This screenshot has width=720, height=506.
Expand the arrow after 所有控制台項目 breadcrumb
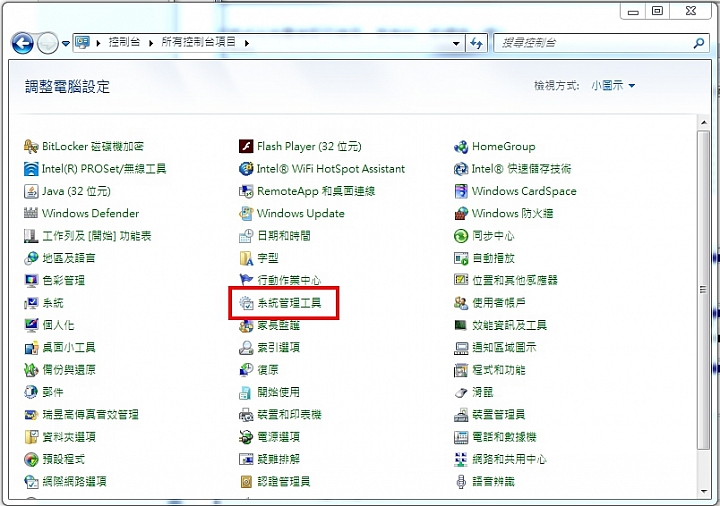coord(247,43)
